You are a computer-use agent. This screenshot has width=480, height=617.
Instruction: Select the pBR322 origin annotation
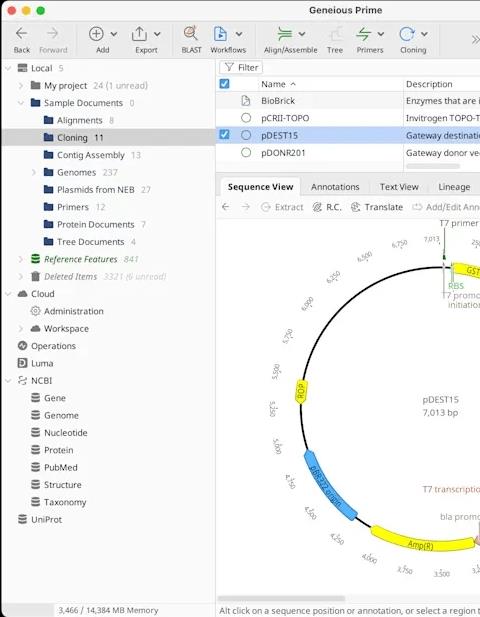(x=330, y=485)
